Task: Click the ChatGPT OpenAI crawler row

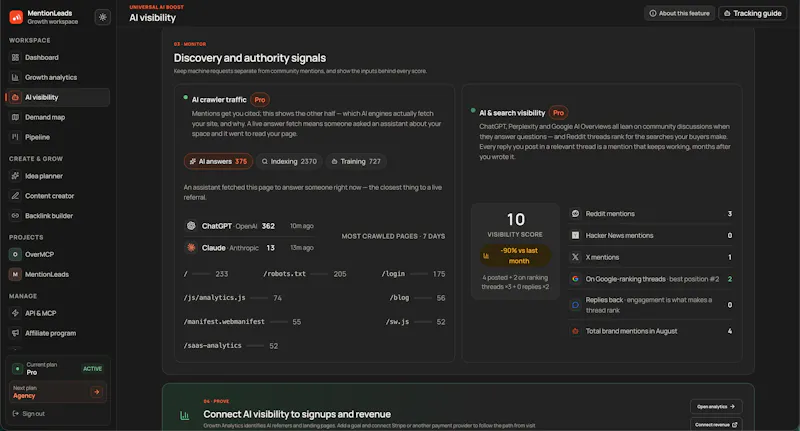Action: coord(250,226)
